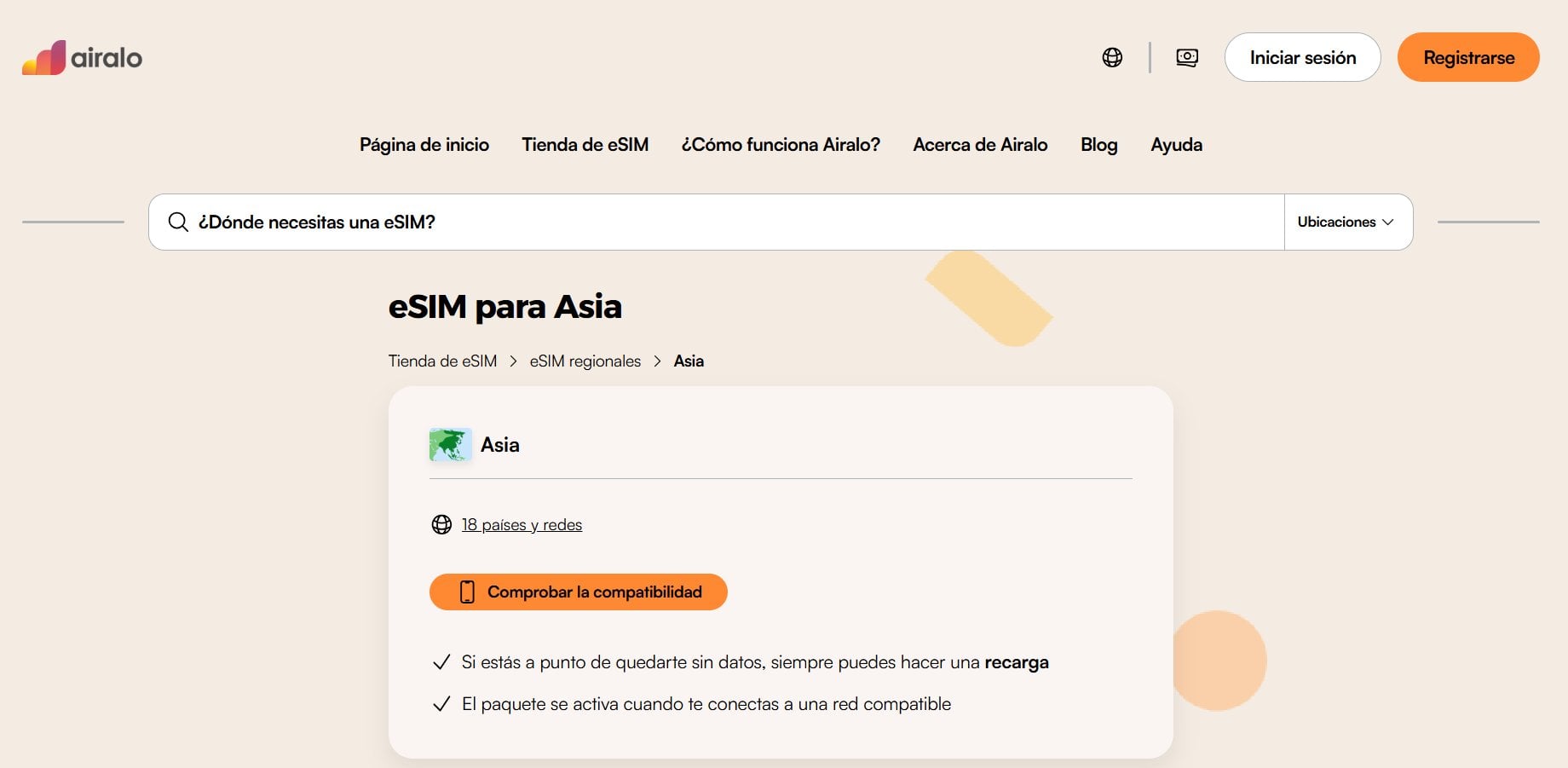The width and height of the screenshot is (1568, 768).
Task: Click the Airalo logo
Action: coord(82,57)
